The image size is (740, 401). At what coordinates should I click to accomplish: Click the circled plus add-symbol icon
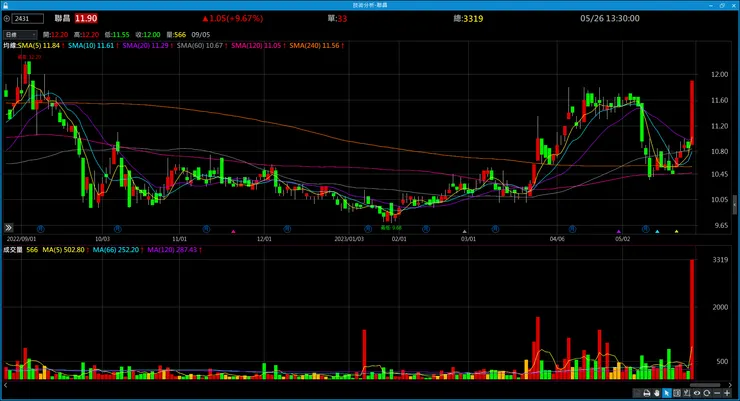click(x=6, y=19)
